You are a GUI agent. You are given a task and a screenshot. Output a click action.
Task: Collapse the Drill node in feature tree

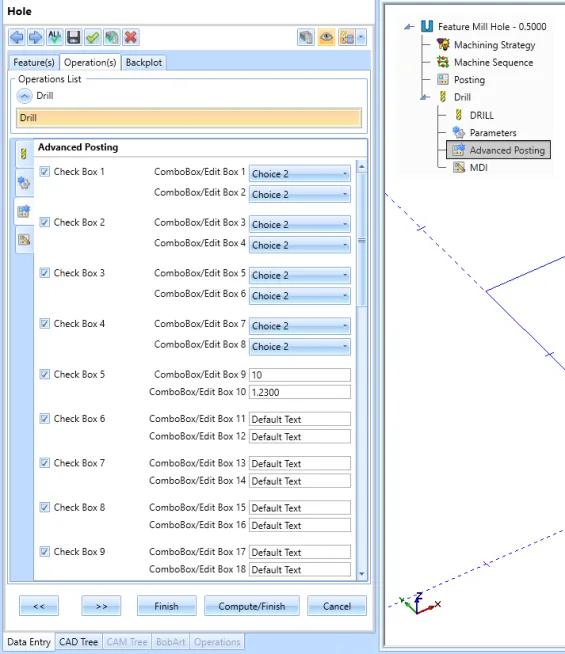(x=425, y=97)
